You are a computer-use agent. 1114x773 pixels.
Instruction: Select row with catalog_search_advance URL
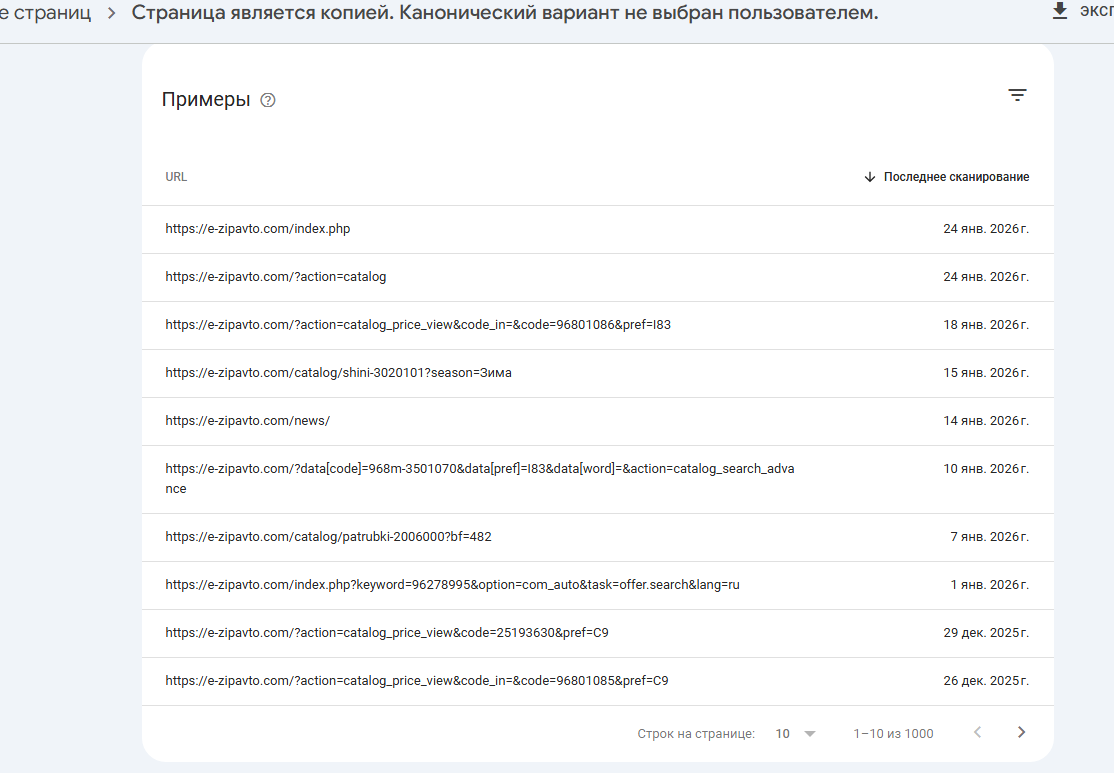(597, 480)
